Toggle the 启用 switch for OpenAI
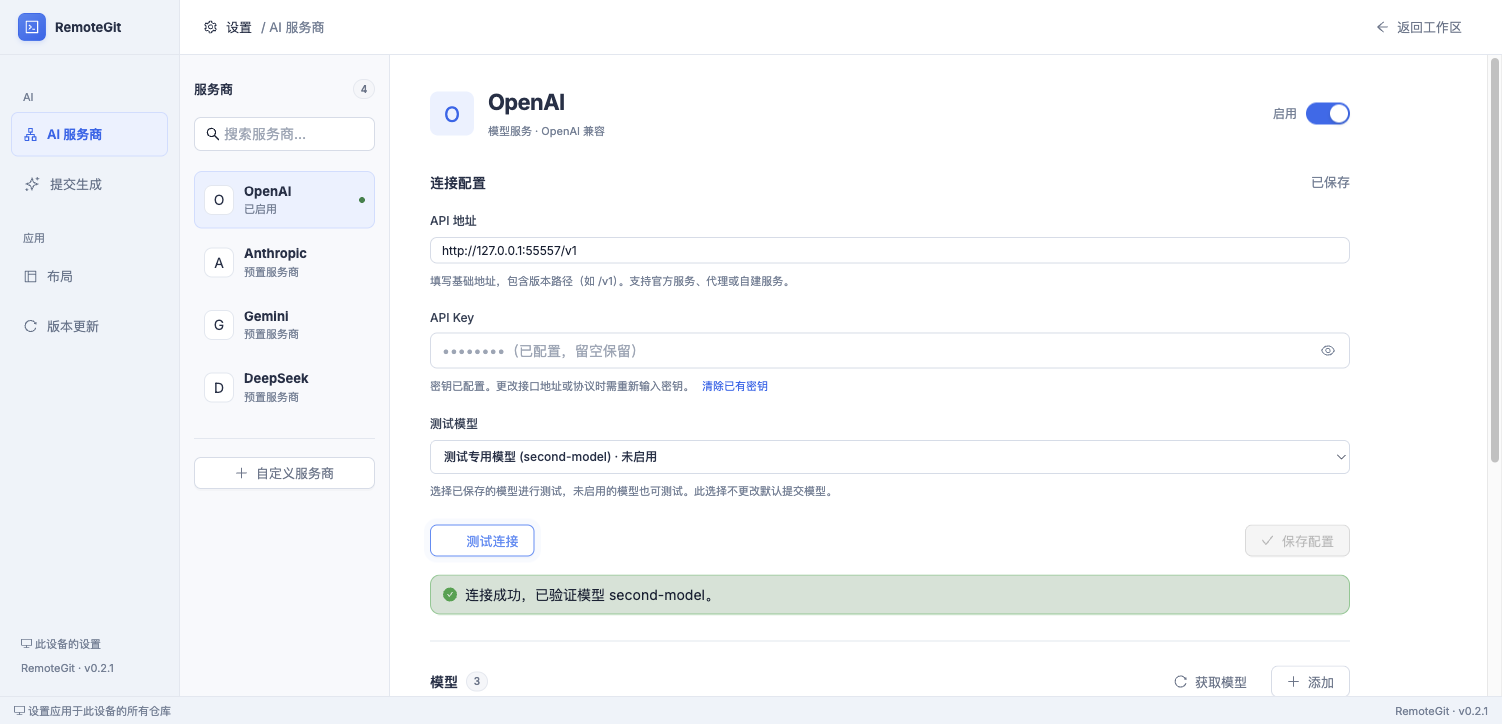The image size is (1502, 724). tap(1328, 113)
